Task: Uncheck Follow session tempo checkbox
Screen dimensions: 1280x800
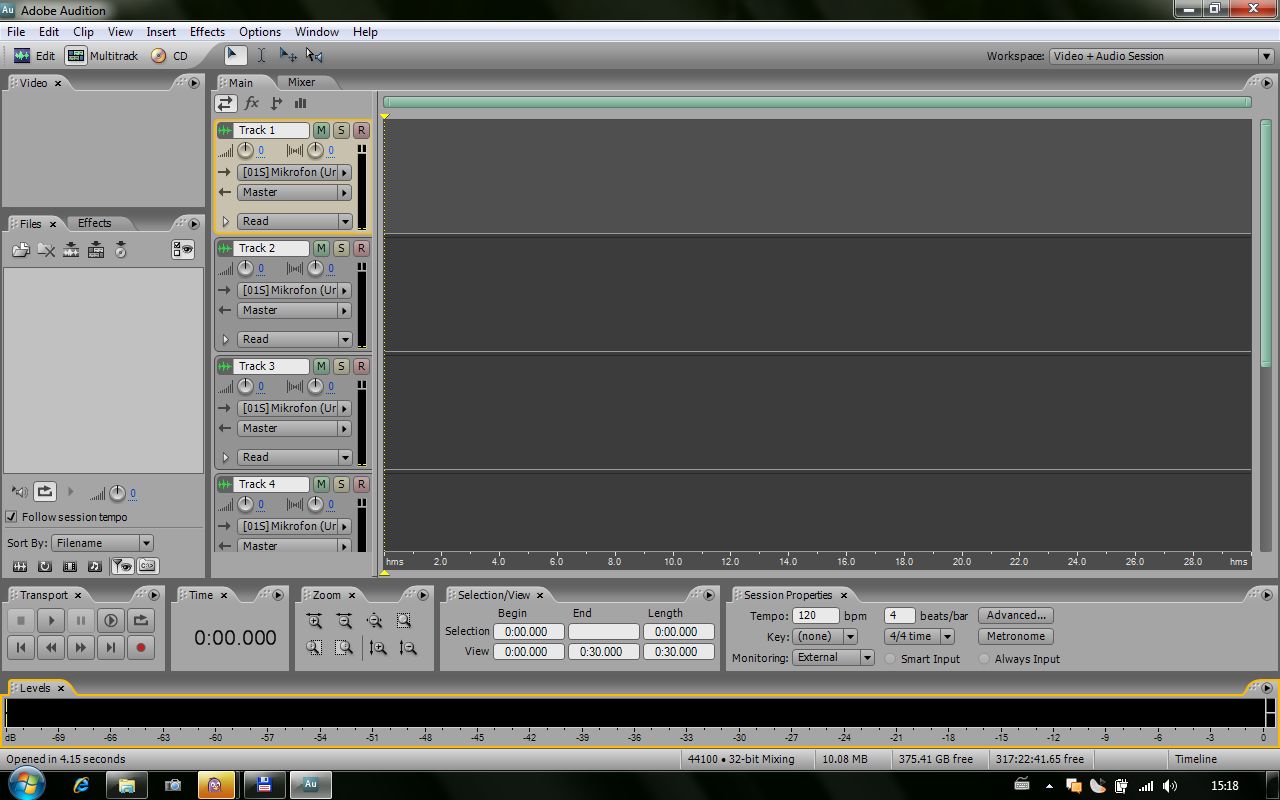Action: pos(12,517)
